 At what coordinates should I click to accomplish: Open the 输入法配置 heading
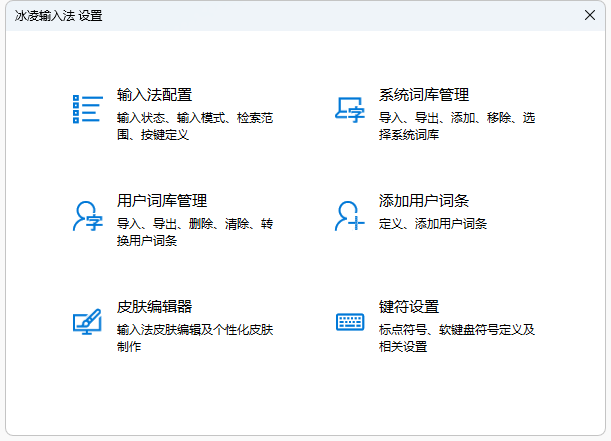tap(154, 95)
